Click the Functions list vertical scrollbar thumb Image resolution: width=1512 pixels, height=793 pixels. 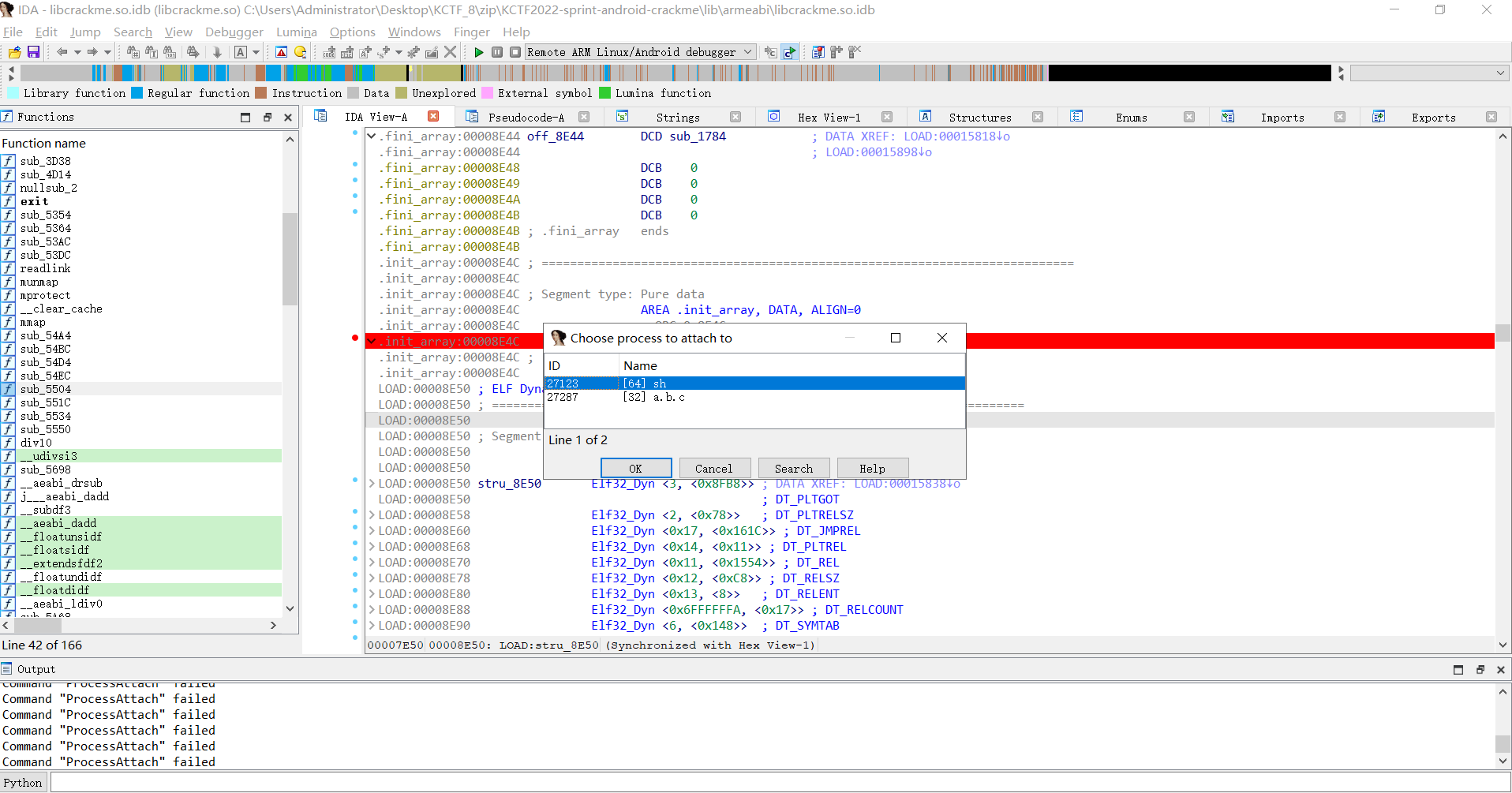coord(290,259)
